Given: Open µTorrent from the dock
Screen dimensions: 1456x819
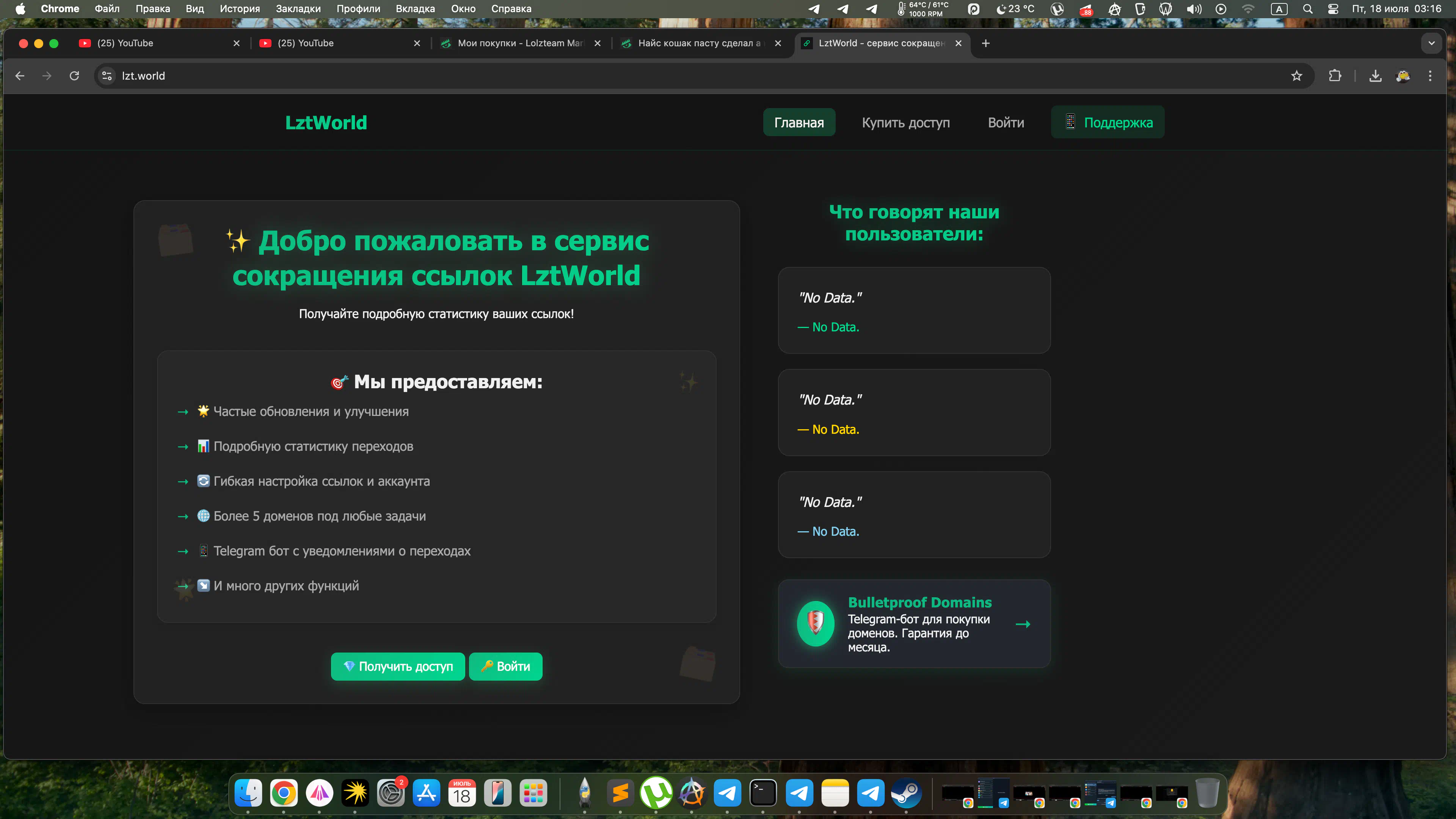Looking at the screenshot, I should (x=656, y=793).
